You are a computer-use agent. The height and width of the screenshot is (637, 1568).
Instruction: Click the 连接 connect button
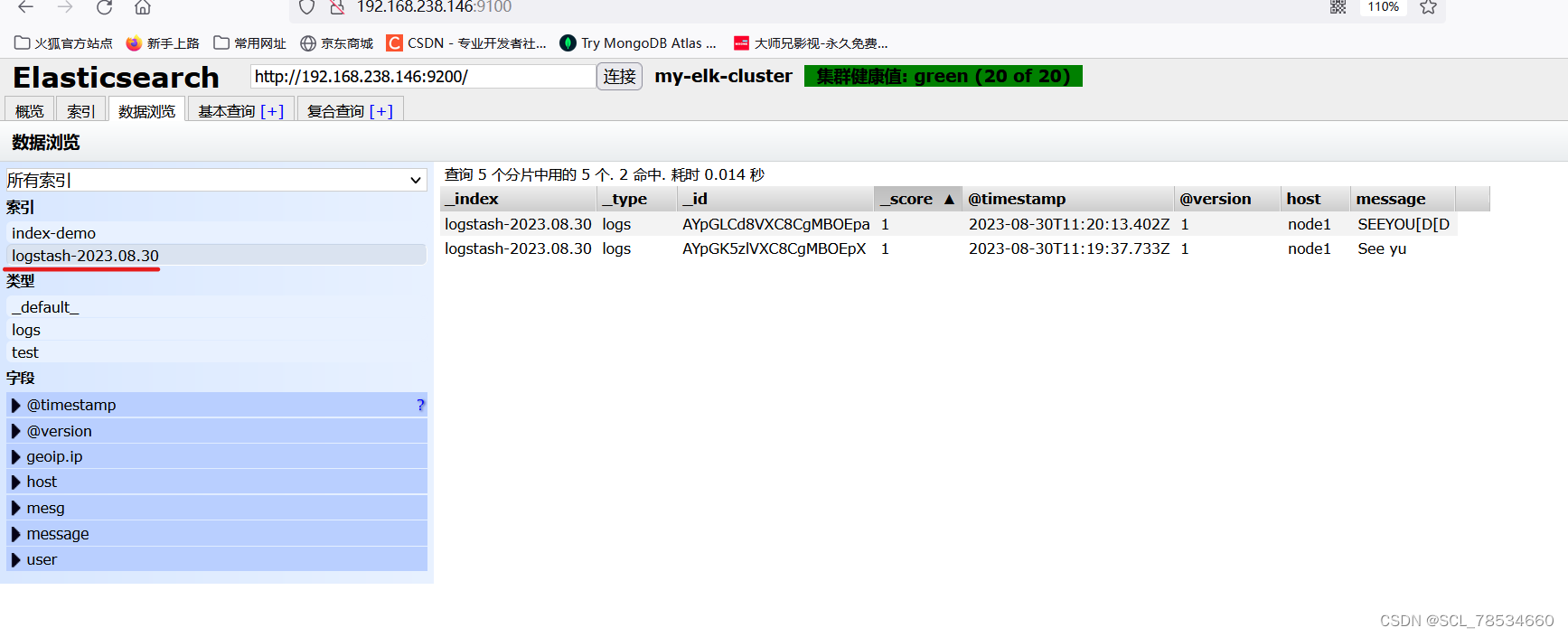pyautogui.click(x=620, y=77)
